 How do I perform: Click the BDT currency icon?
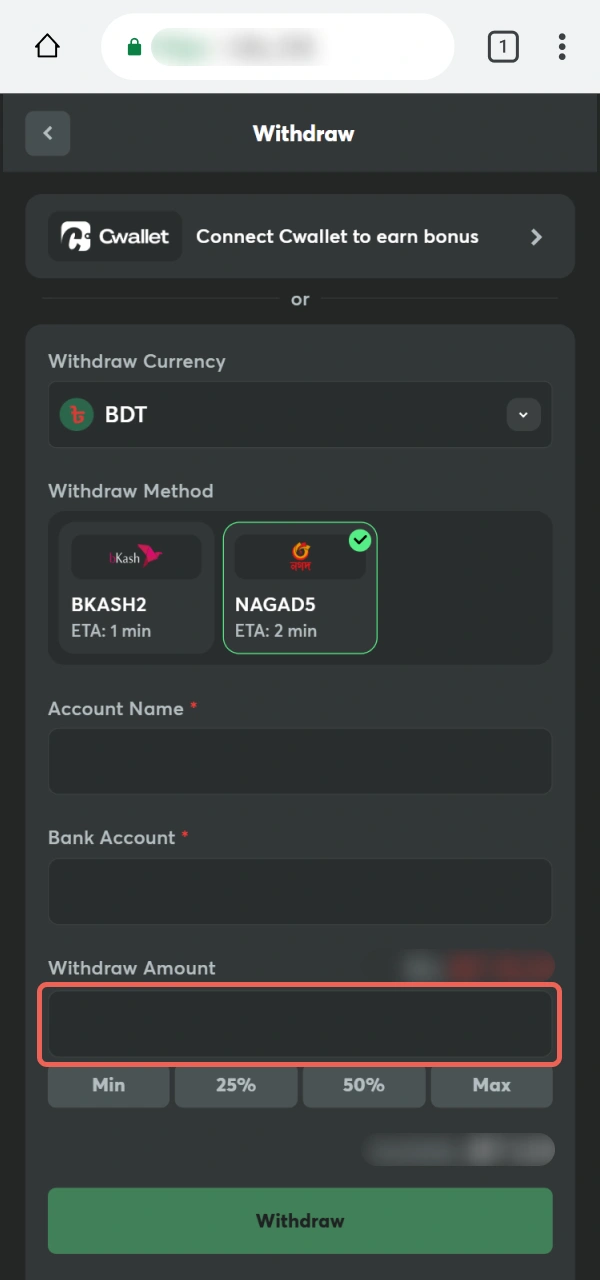pos(76,414)
